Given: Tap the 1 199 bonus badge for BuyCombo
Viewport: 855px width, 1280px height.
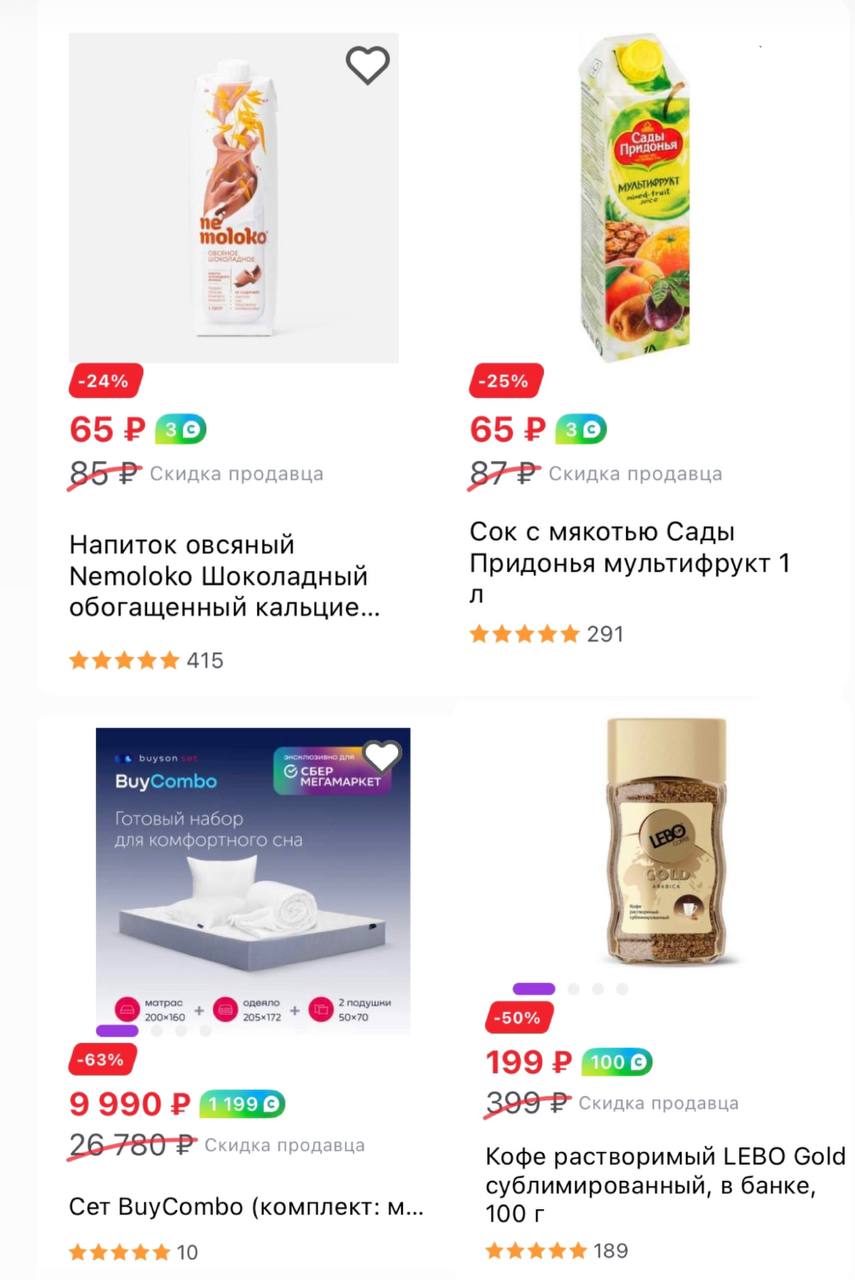Looking at the screenshot, I should pyautogui.click(x=242, y=1104).
